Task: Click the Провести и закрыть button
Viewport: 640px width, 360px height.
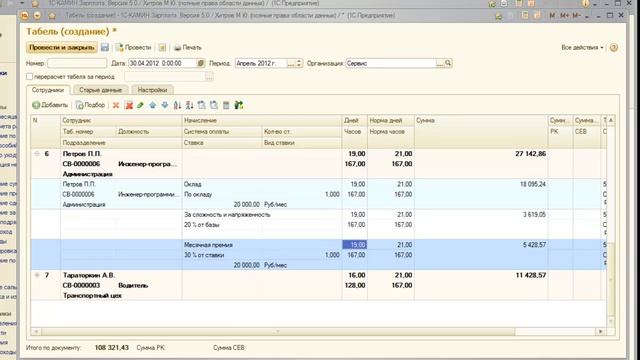Action: click(62, 47)
